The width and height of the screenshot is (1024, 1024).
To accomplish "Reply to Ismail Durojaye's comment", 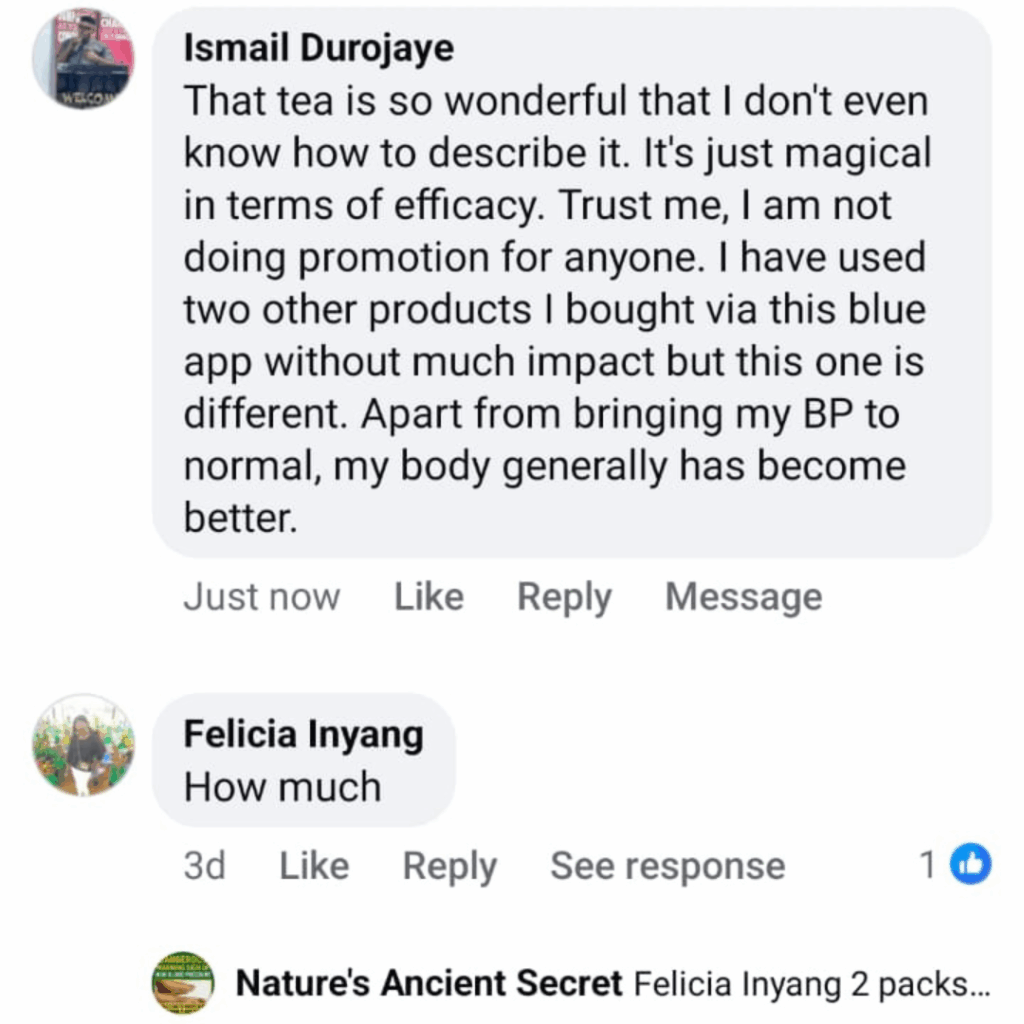I will click(x=564, y=598).
